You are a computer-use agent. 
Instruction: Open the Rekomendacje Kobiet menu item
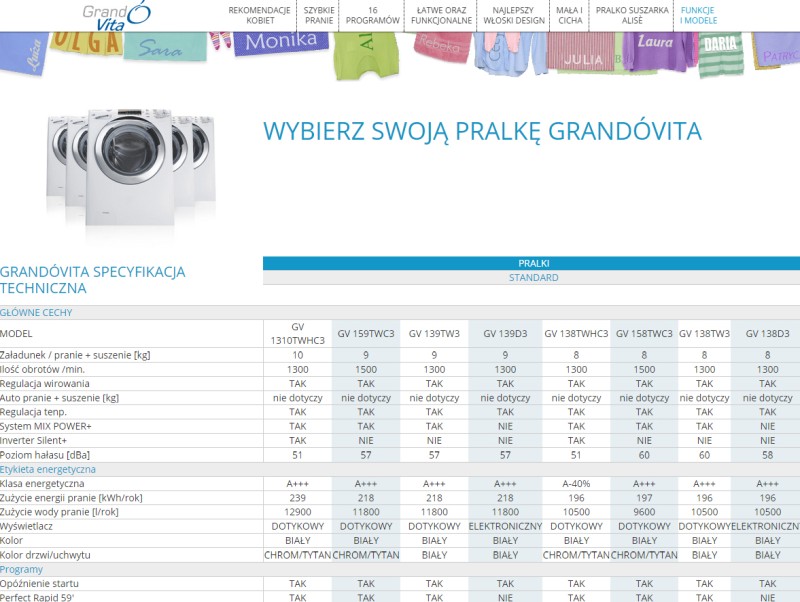(259, 15)
